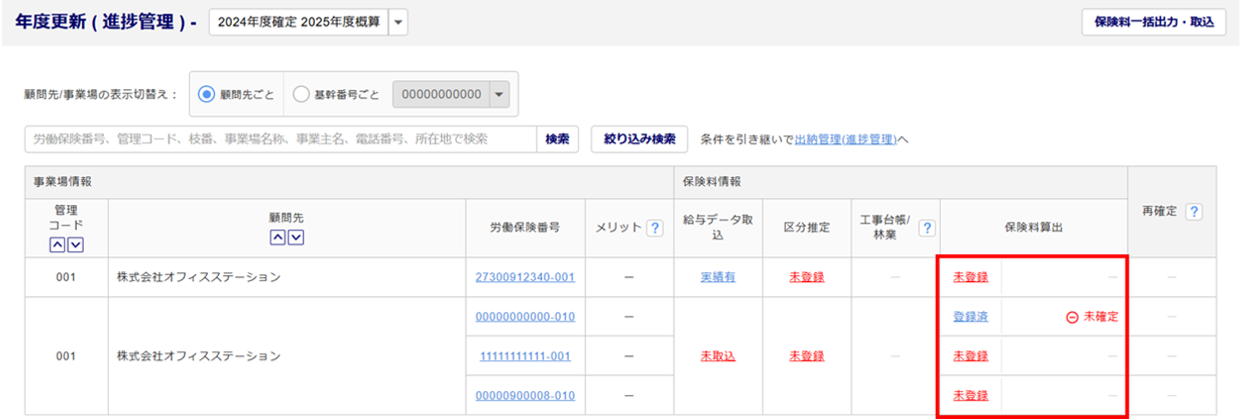Open help icon next to 再確定

coord(1193,212)
